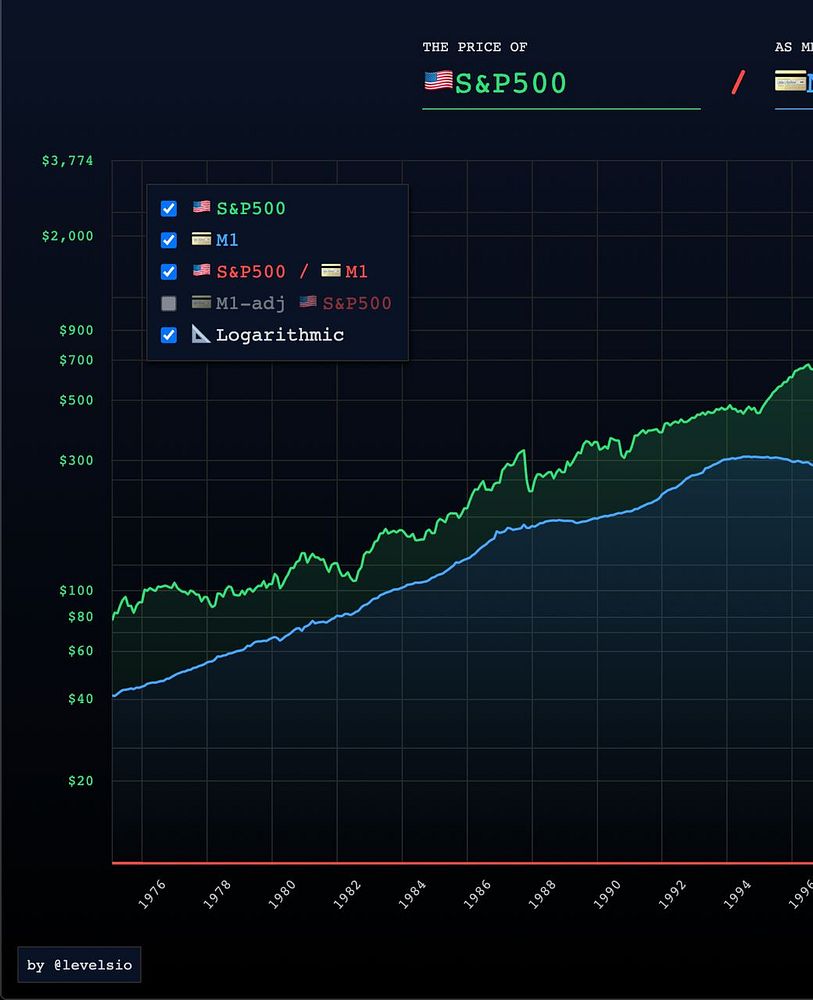Click the card icon in the S&P500 / M1 legend
Image resolution: width=813 pixels, height=1000 pixels.
click(330, 270)
